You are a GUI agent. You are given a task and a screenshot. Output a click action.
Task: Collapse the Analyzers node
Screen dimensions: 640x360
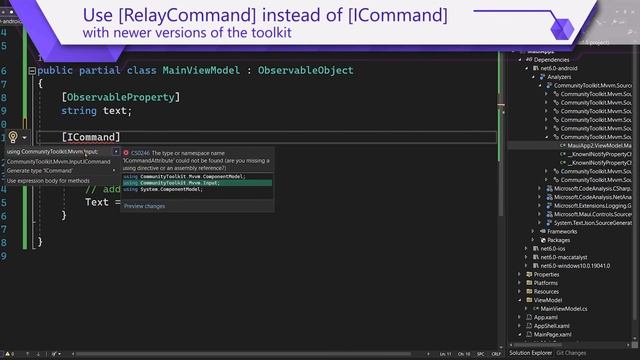point(533,77)
